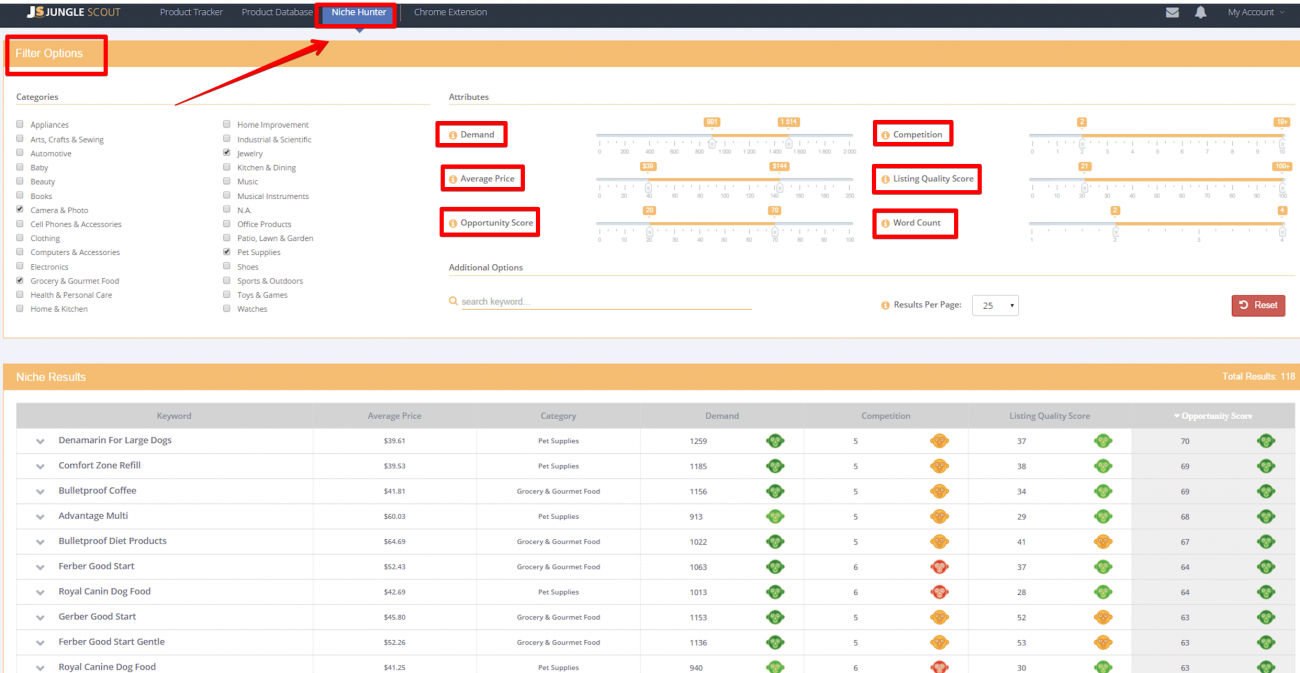Click the Competition range slider

click(1157, 135)
